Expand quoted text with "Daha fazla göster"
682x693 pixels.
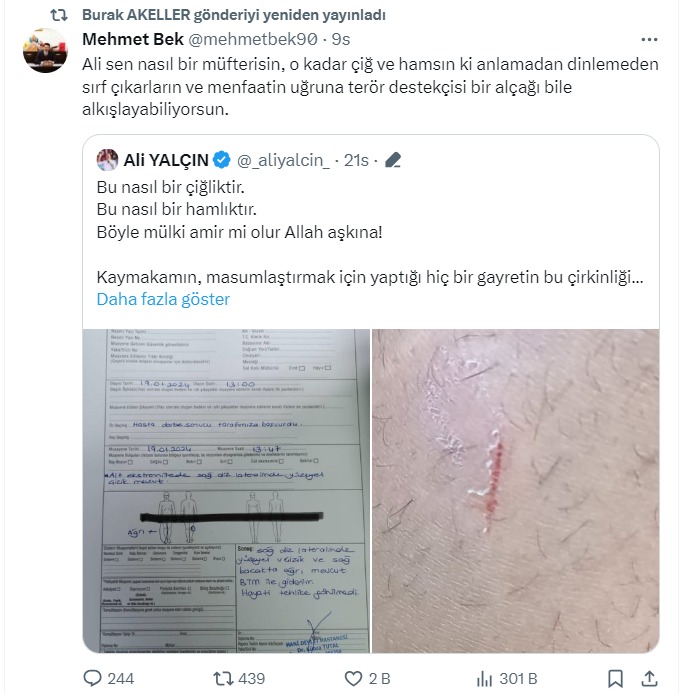[163, 299]
